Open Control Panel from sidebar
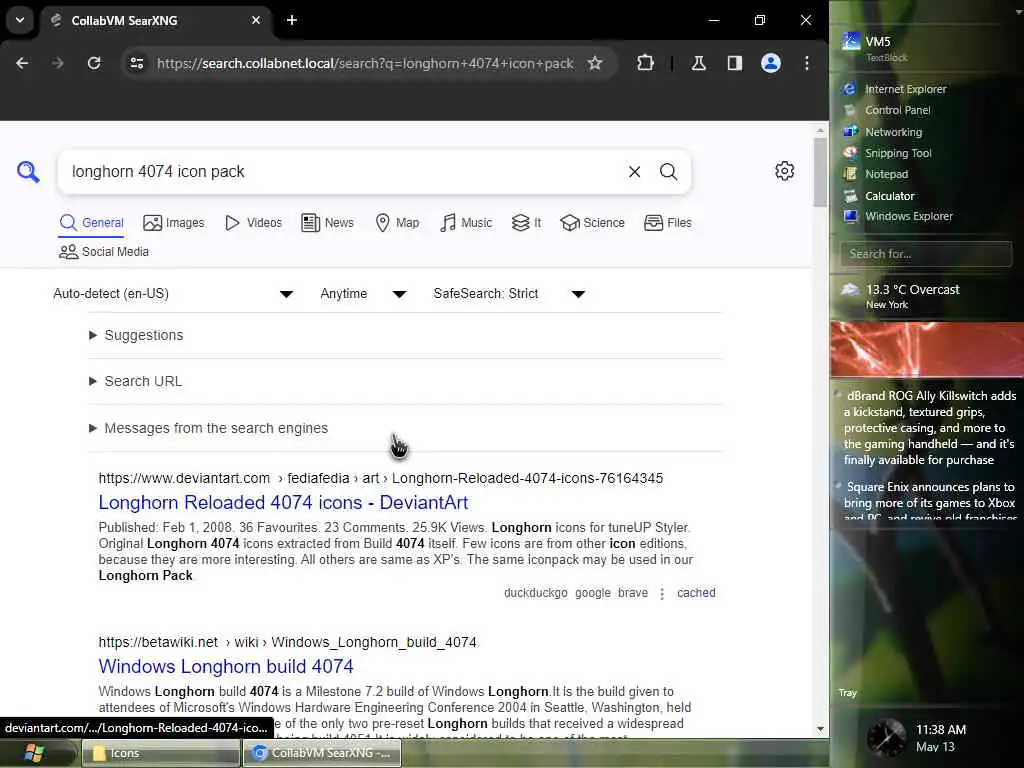Image resolution: width=1024 pixels, height=768 pixels. (888, 110)
